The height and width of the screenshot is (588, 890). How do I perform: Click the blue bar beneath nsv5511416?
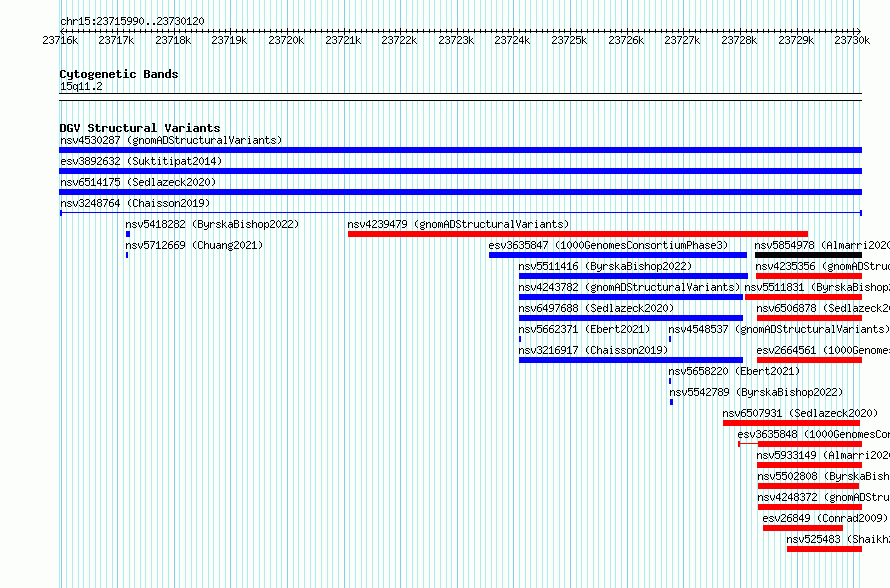coord(633,276)
